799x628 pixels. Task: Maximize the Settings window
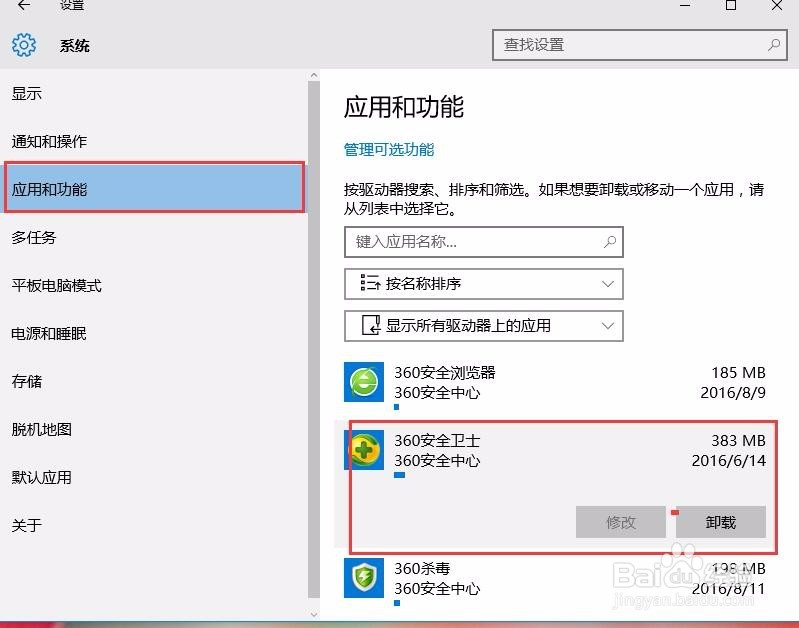coord(731,5)
